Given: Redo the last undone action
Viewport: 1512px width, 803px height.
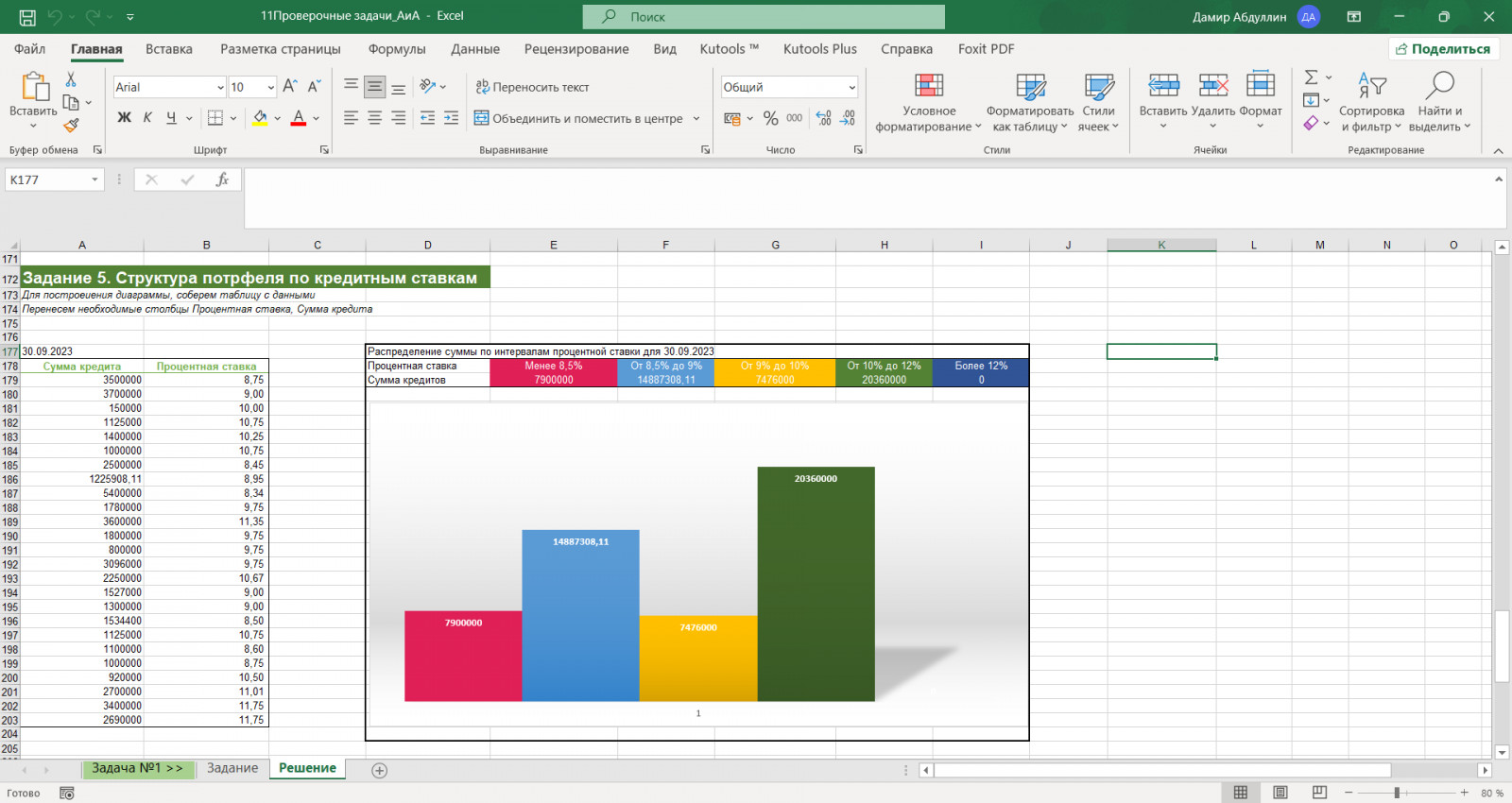Looking at the screenshot, I should point(93,17).
